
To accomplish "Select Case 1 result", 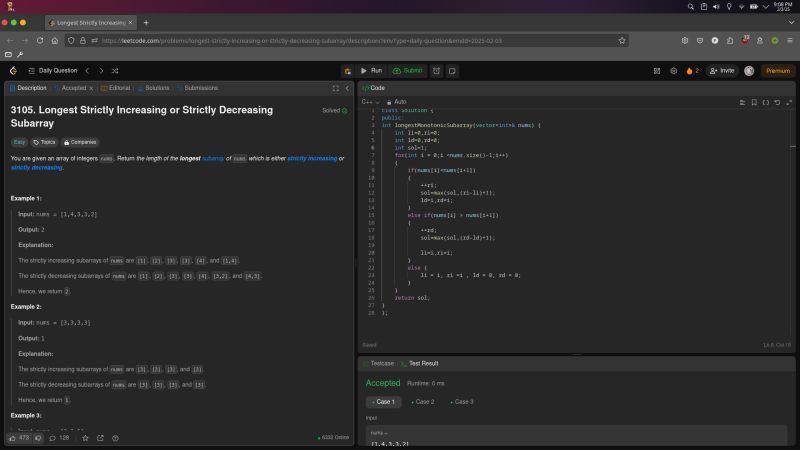I will [x=384, y=402].
